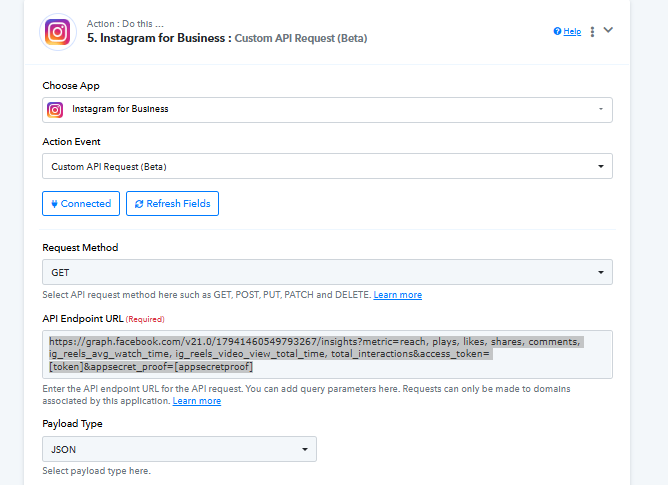Open Learn more link under API Endpoint URL
The height and width of the screenshot is (485, 668).
(196, 401)
